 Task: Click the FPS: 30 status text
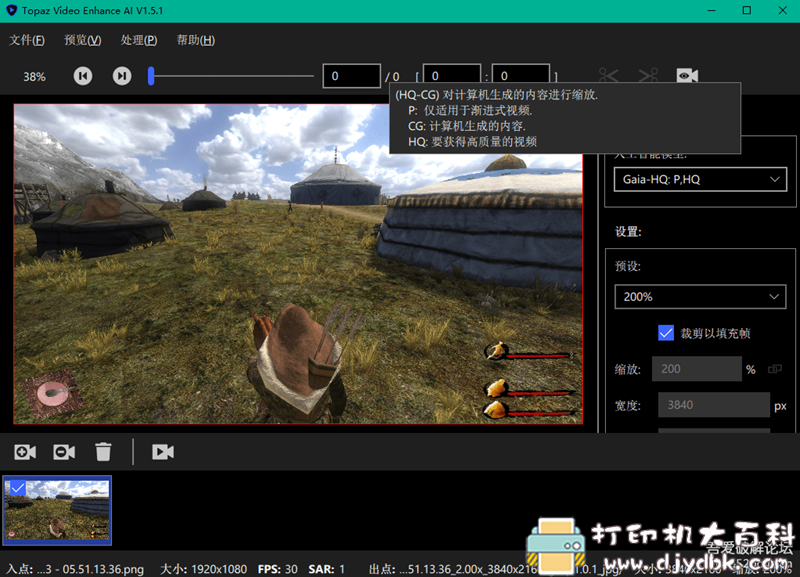click(278, 569)
